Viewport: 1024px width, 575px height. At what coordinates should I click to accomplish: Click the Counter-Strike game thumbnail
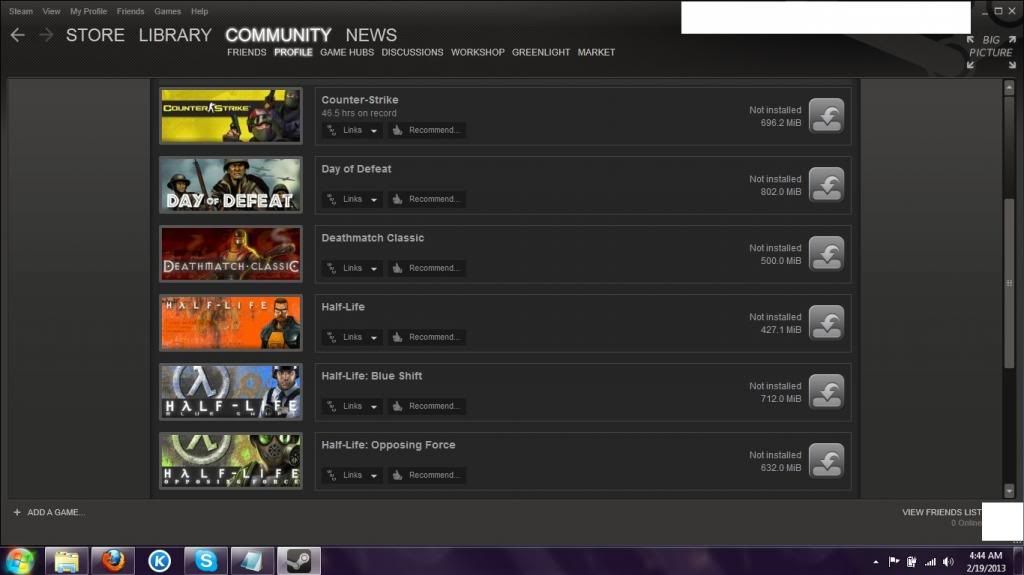(x=231, y=116)
